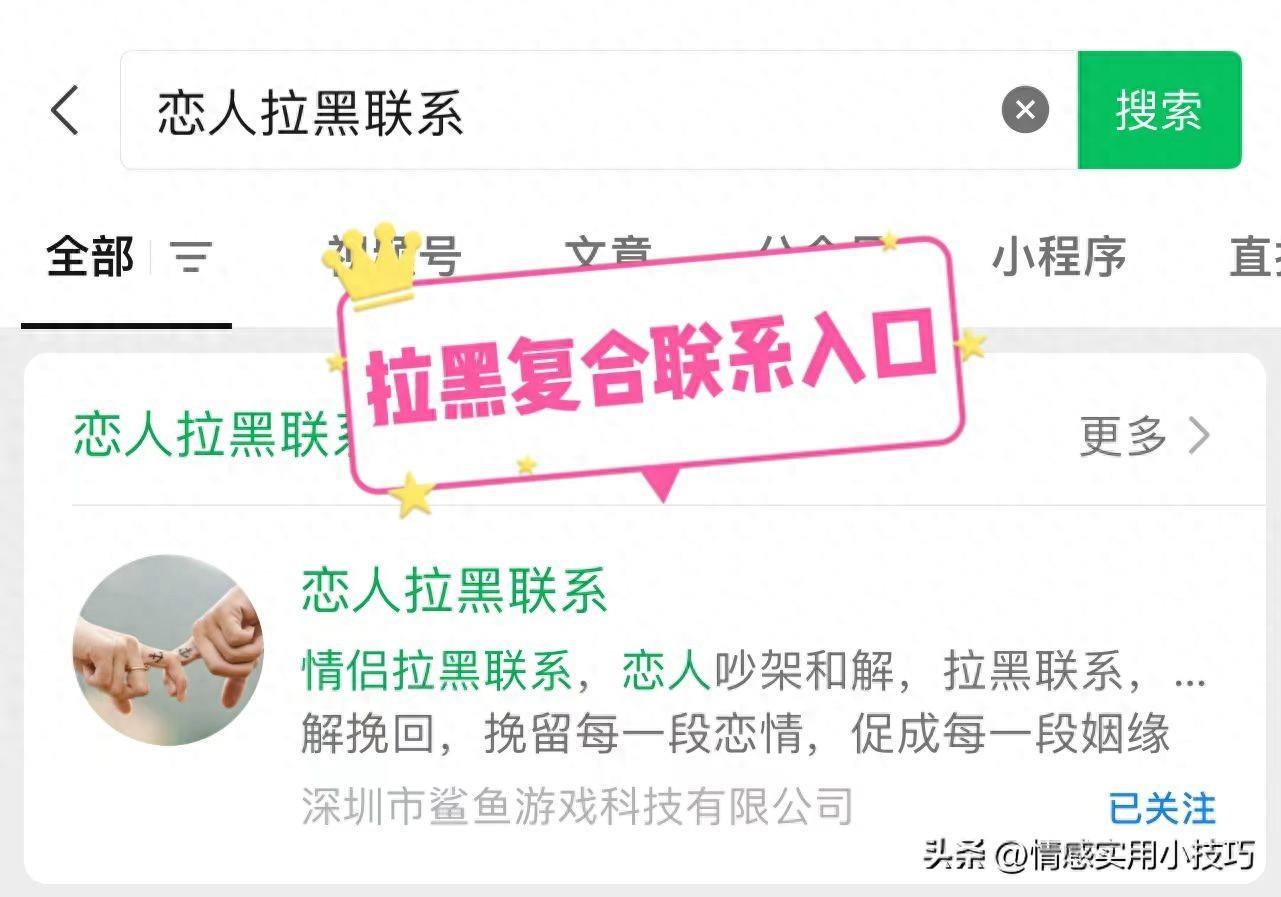Image resolution: width=1281 pixels, height=897 pixels.
Task: Switch to the 文章 tab
Action: click(608, 257)
